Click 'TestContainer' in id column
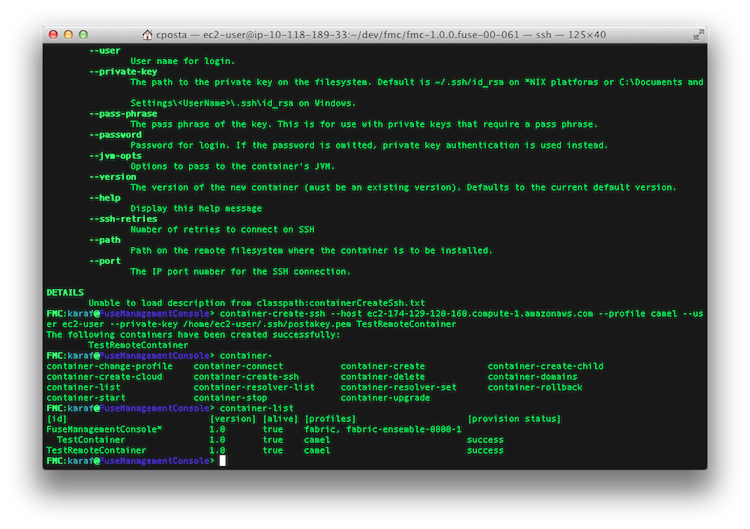Screen dimensions: 750x529 click(x=91, y=440)
